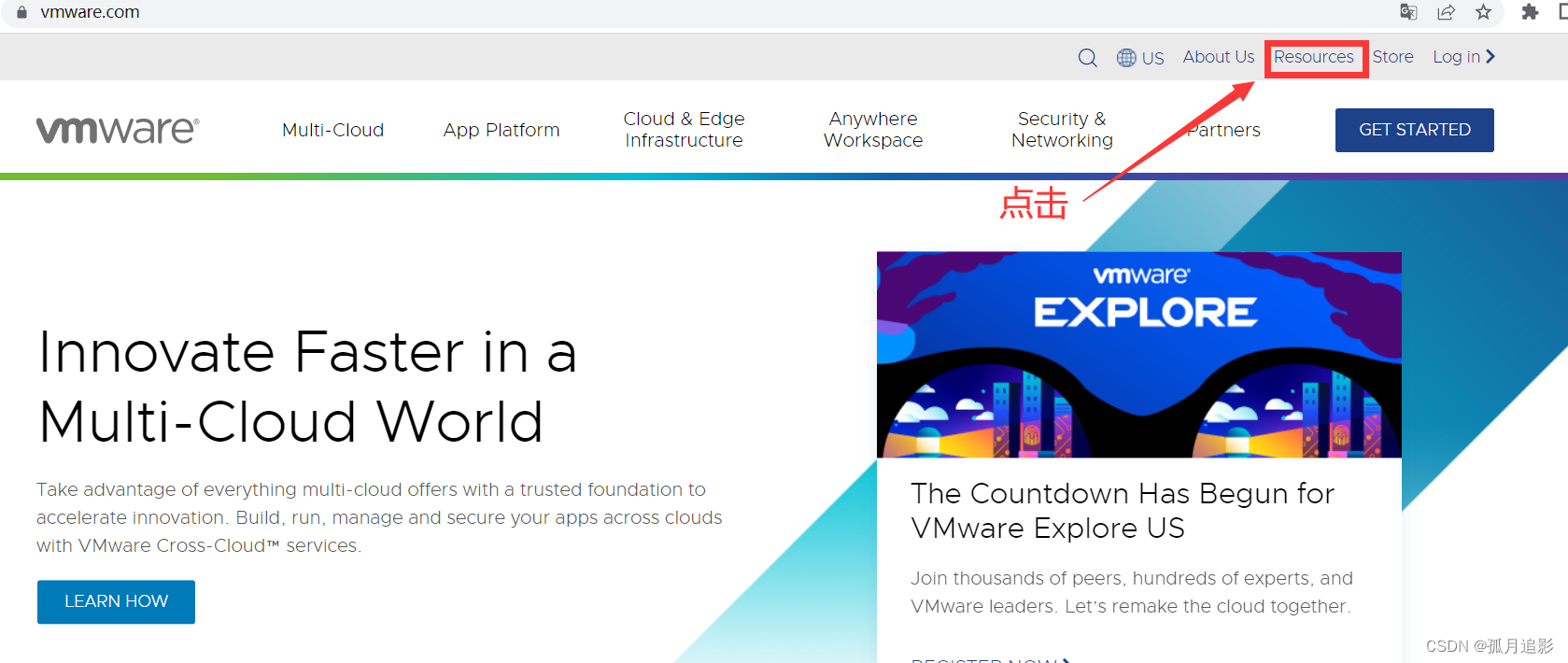
Task: Click Log in with chevron
Action: (1464, 57)
